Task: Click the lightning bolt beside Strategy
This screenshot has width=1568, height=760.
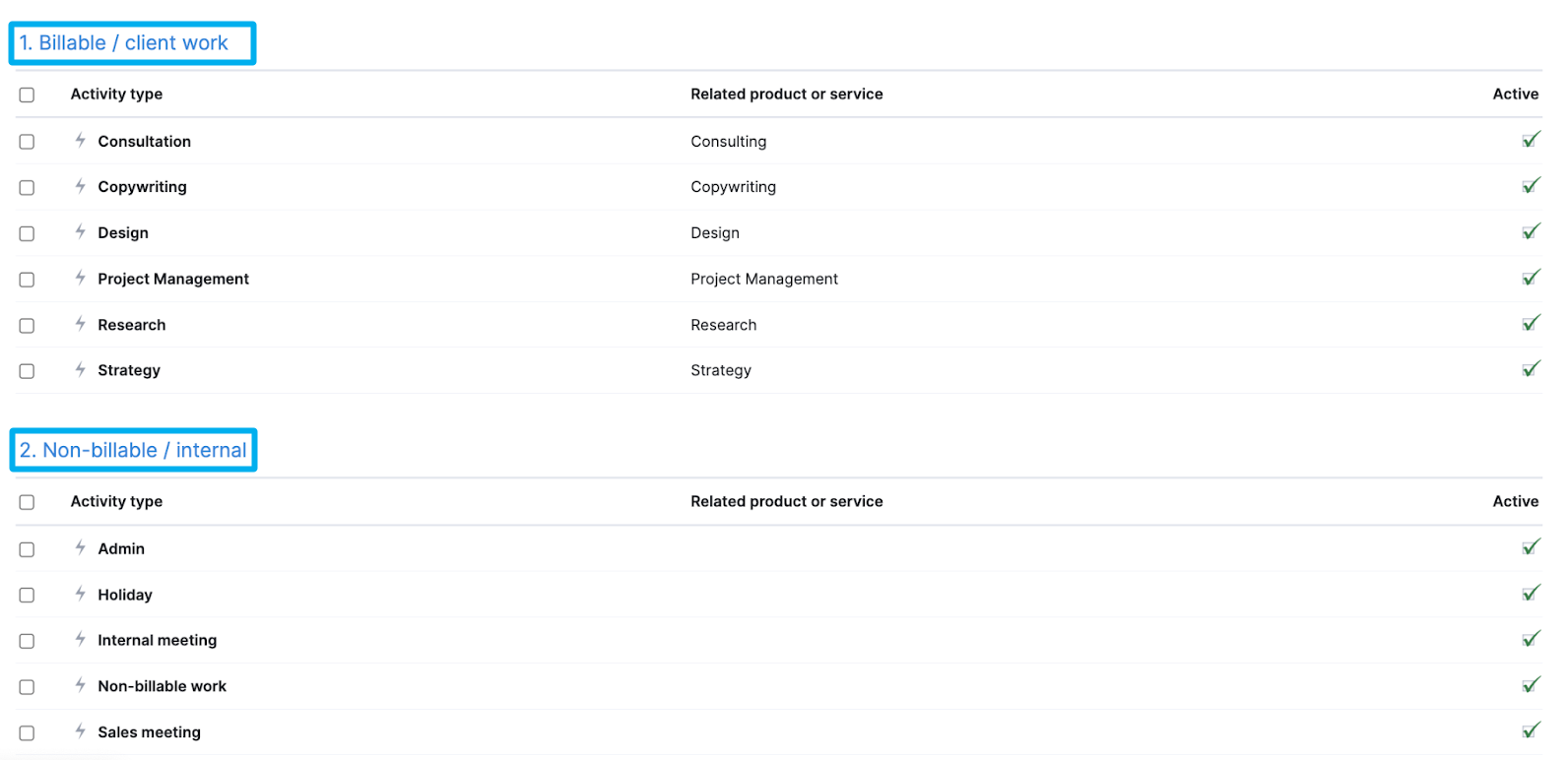Action: click(x=81, y=370)
